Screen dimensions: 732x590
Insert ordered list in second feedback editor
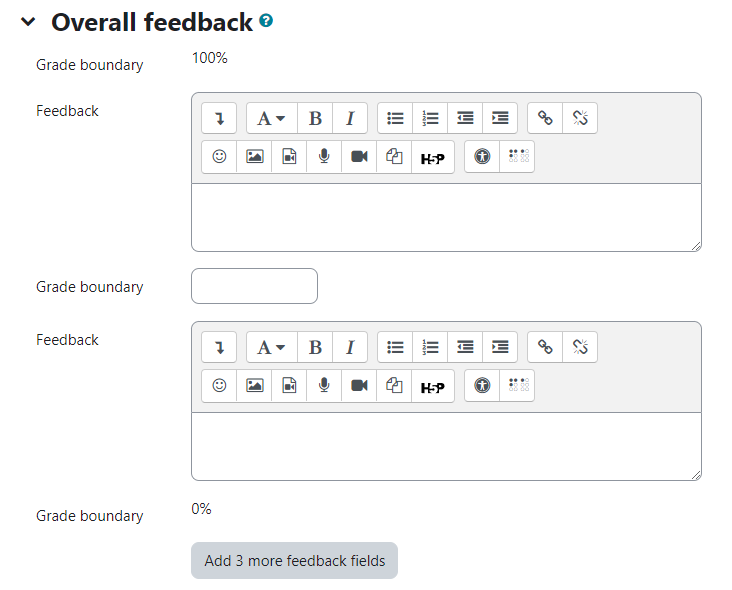[x=430, y=347]
